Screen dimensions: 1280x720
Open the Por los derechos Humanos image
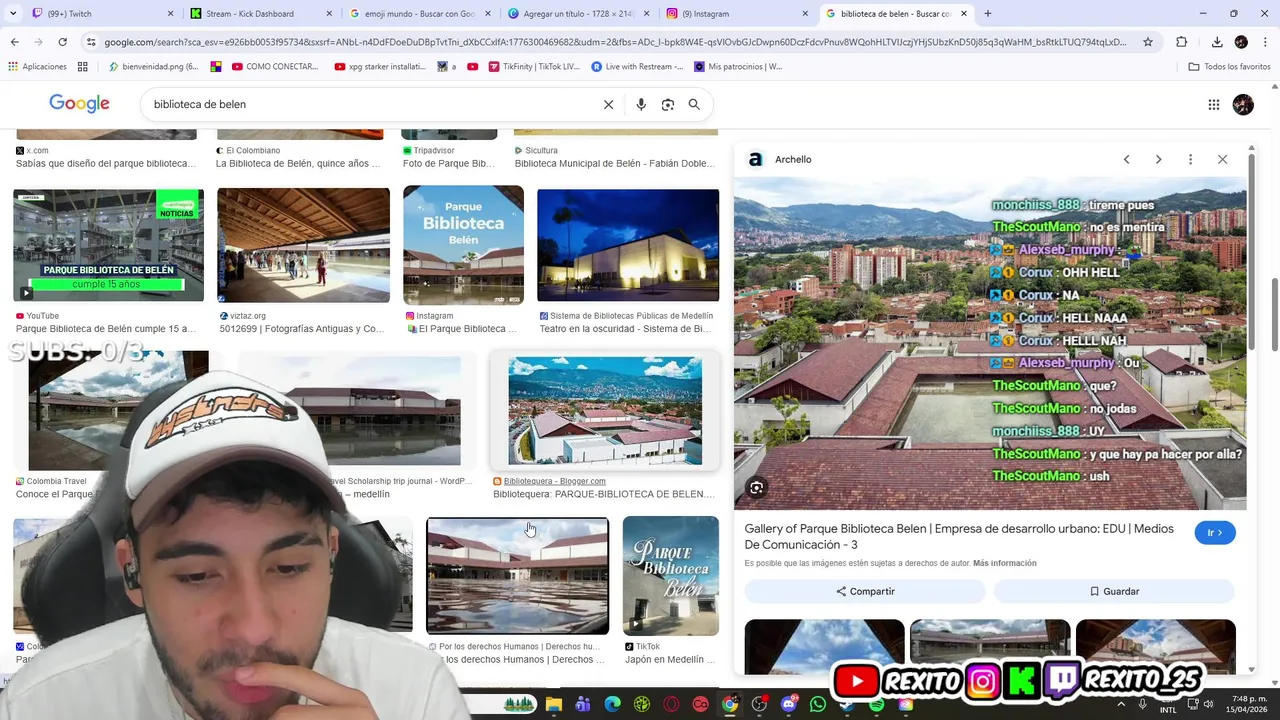[x=517, y=576]
